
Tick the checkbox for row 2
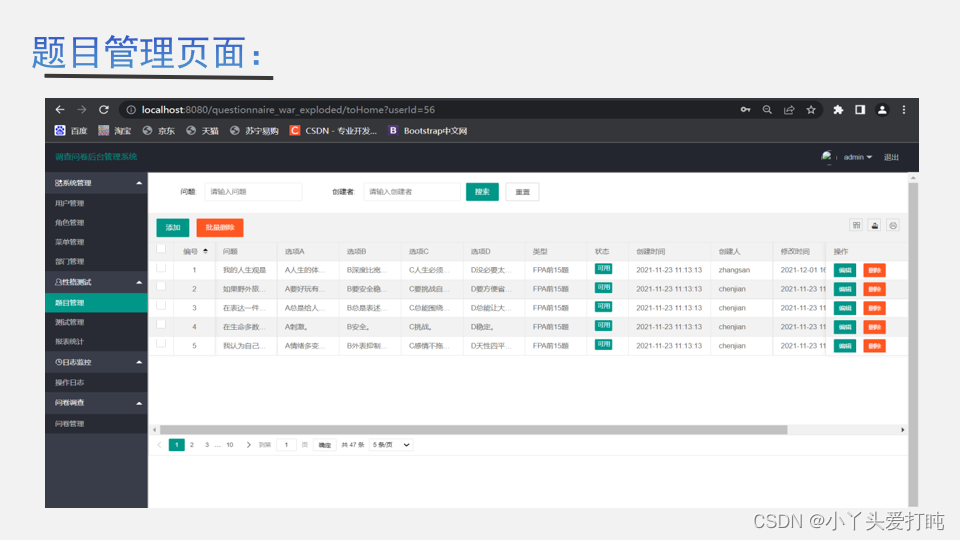click(x=161, y=286)
